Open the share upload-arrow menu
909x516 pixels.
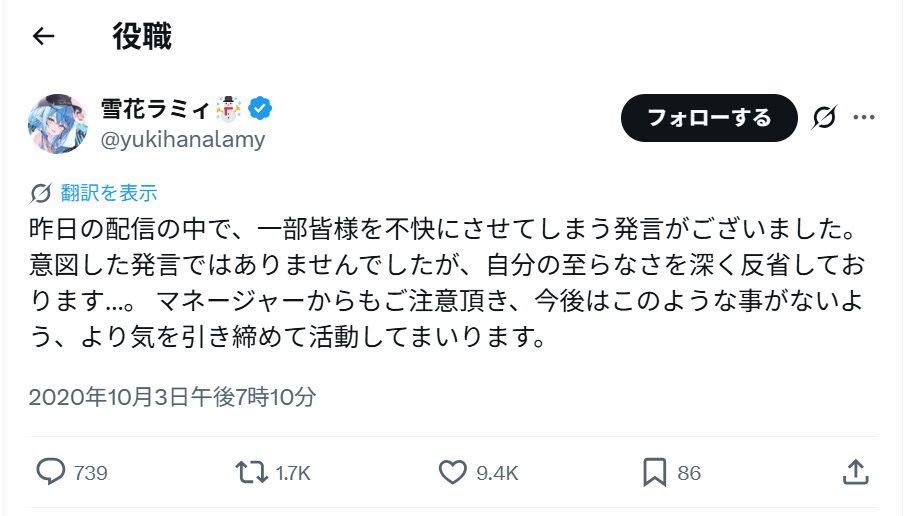[855, 471]
